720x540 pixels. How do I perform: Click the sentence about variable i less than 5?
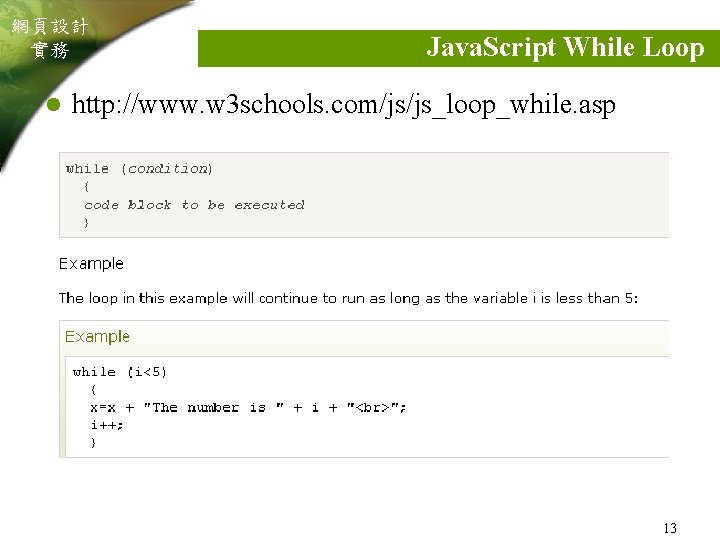pos(348,298)
